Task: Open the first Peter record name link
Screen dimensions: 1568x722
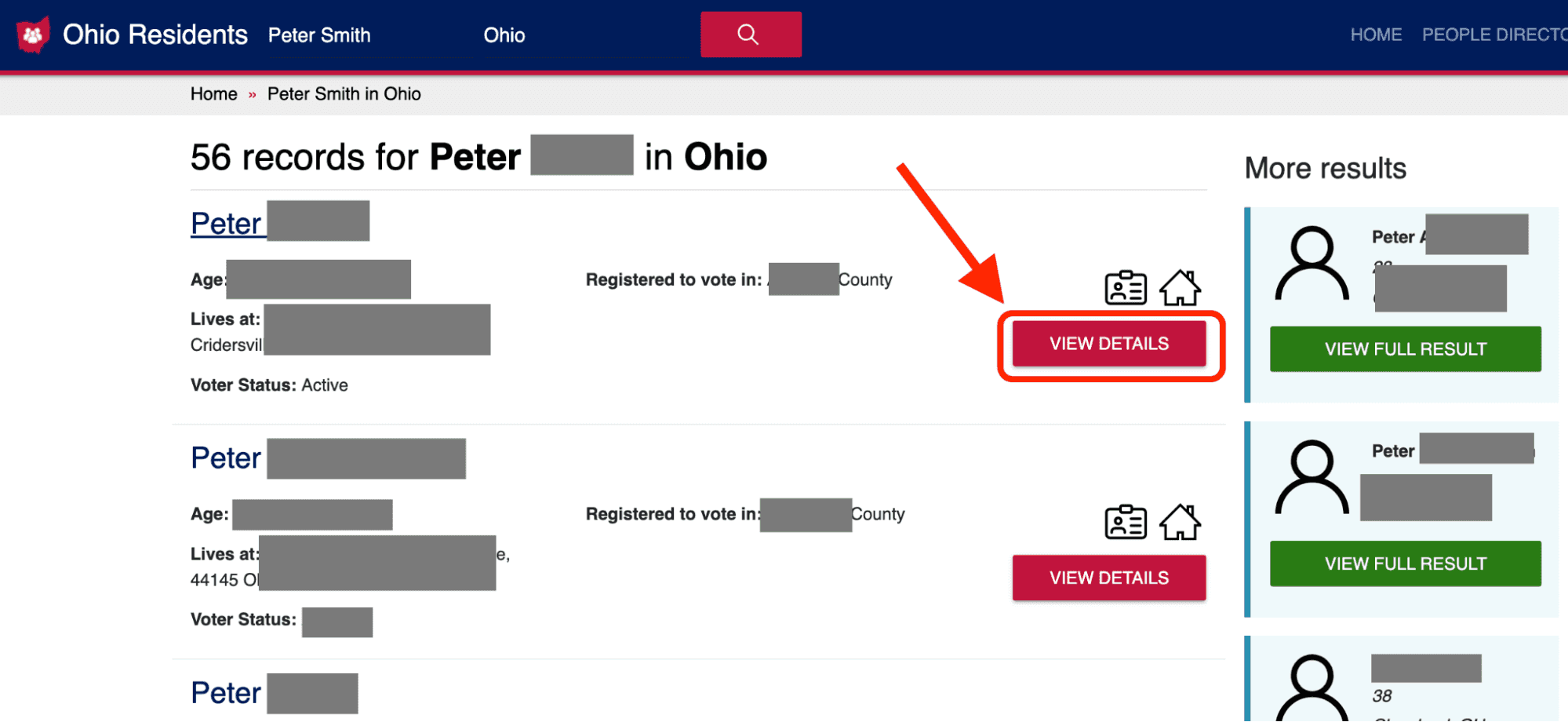Action: (x=279, y=223)
